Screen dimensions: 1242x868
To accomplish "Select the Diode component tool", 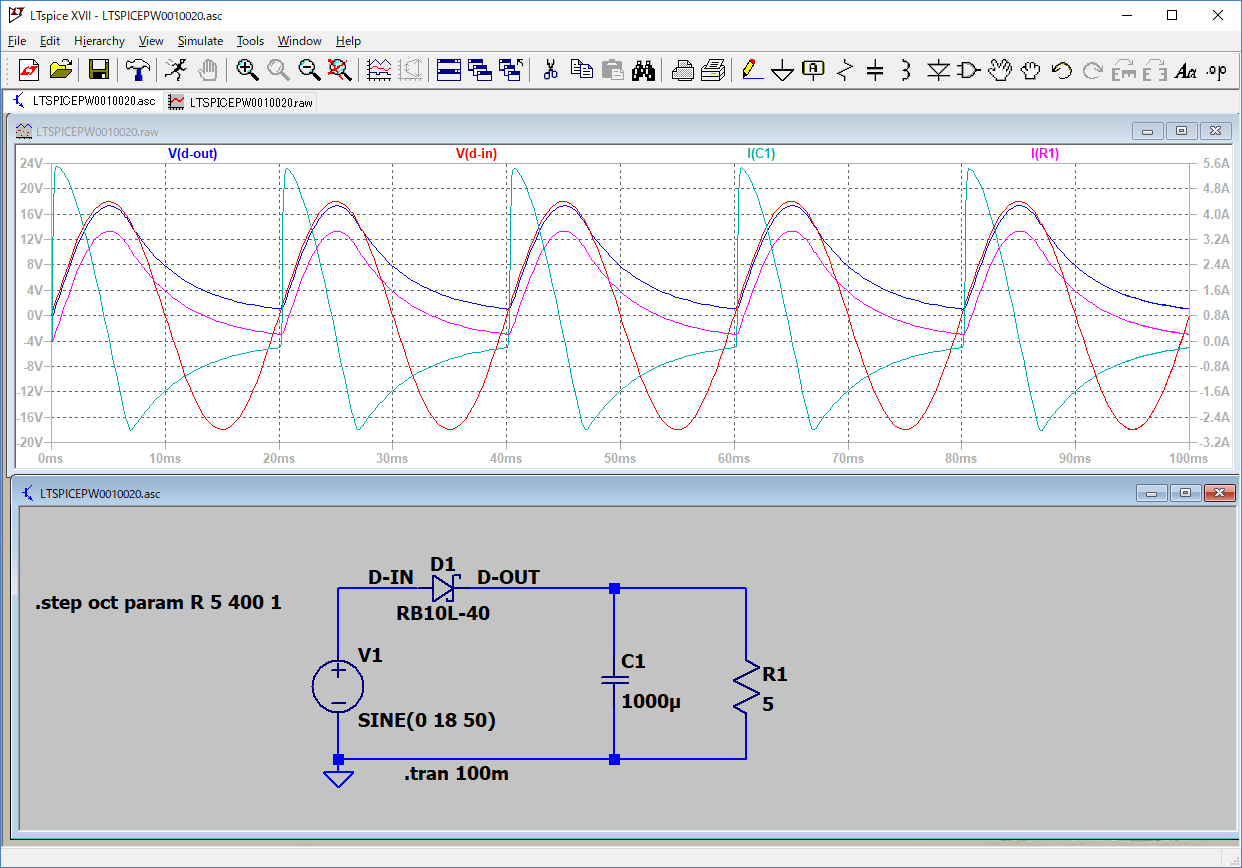I will click(937, 70).
